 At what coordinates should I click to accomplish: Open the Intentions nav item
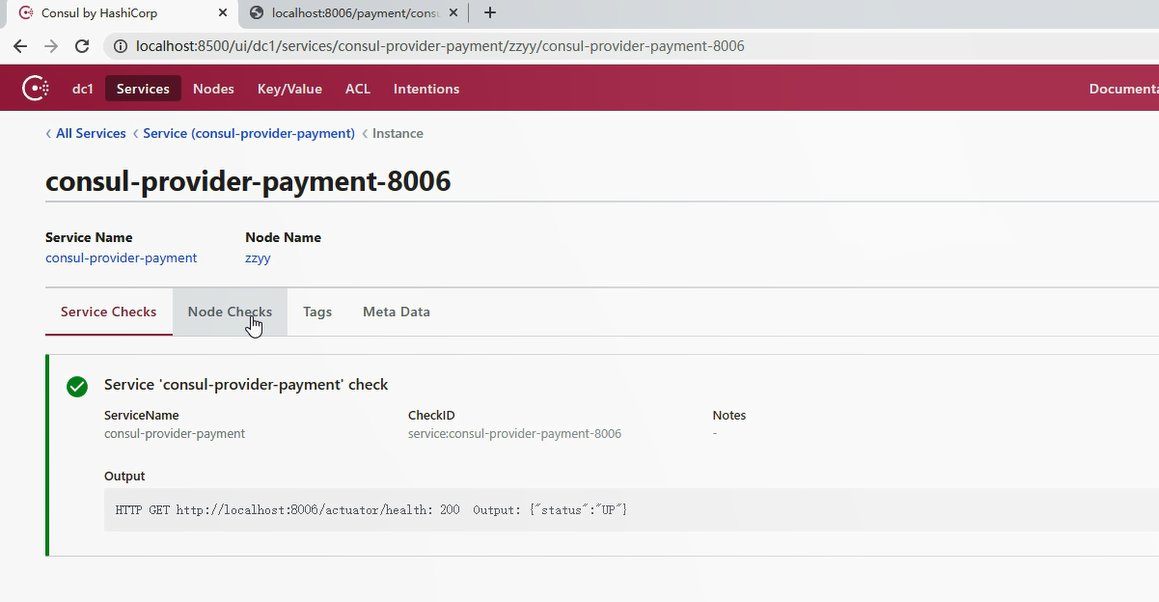click(x=426, y=89)
